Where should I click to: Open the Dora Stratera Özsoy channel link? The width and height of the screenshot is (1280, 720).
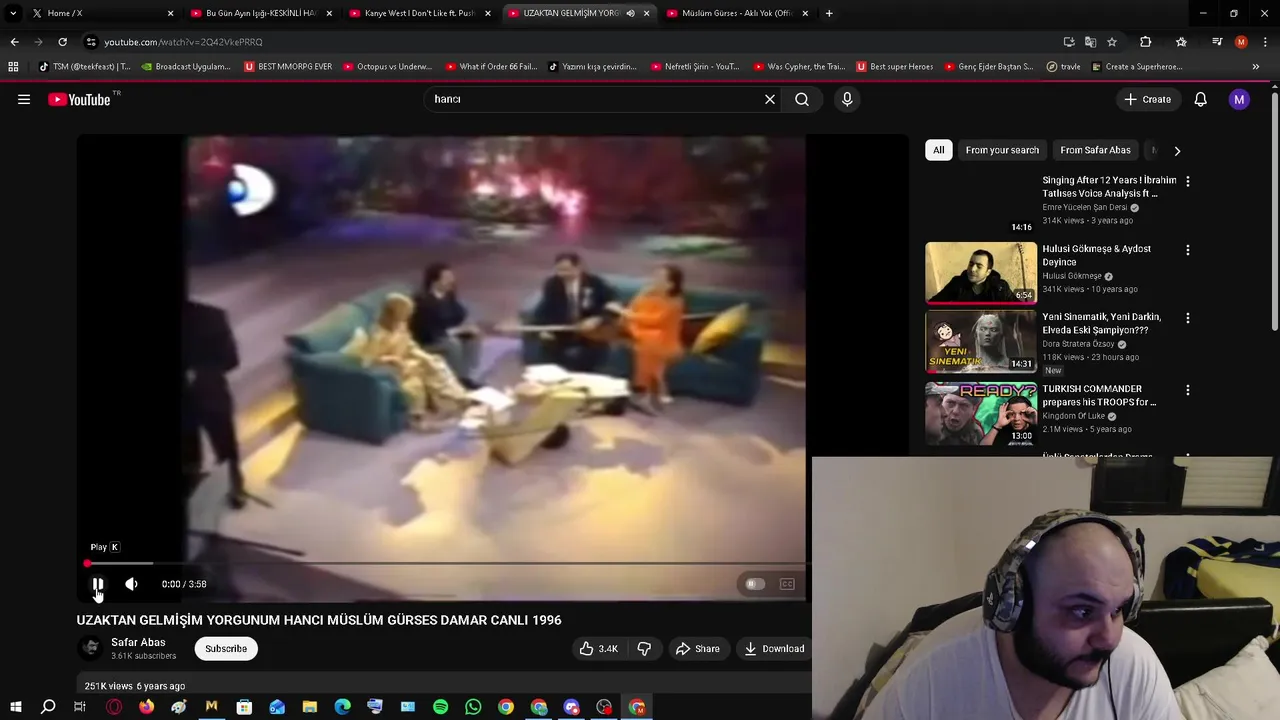coord(1078,344)
